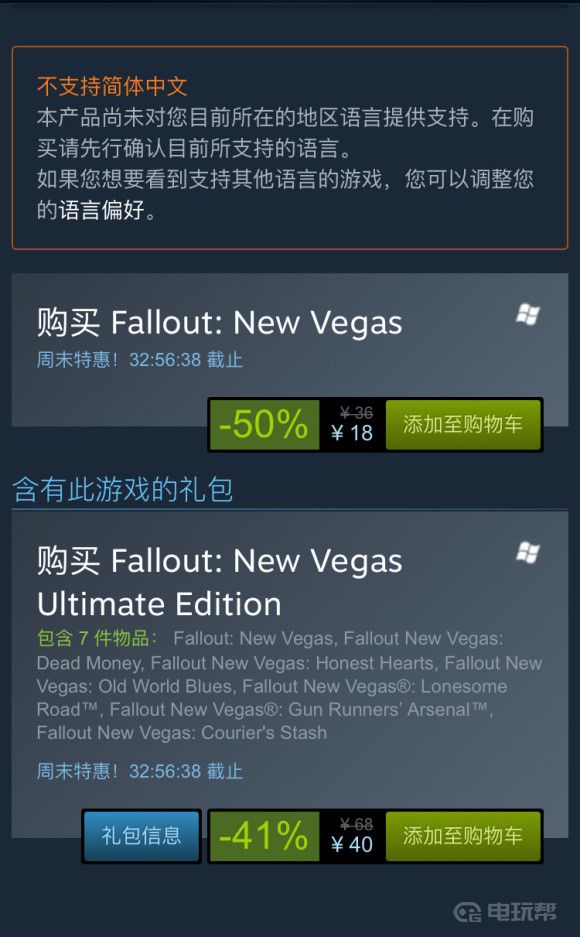
Task: Click the Windows platform icon beside Fallout: New Vegas
Action: tap(528, 314)
